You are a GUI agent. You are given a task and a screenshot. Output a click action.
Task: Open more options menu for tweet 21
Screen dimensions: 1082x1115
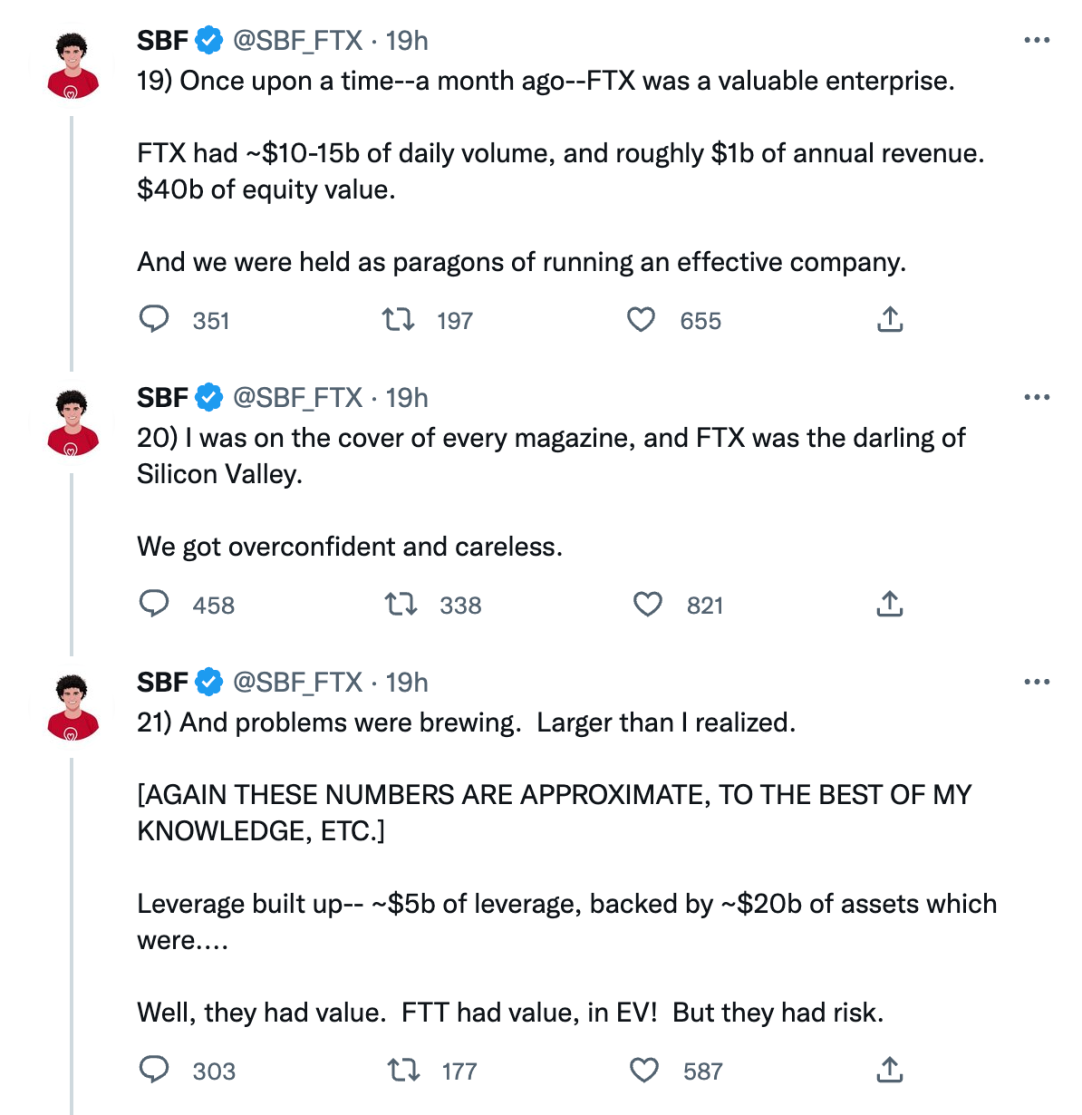pos(1038,683)
